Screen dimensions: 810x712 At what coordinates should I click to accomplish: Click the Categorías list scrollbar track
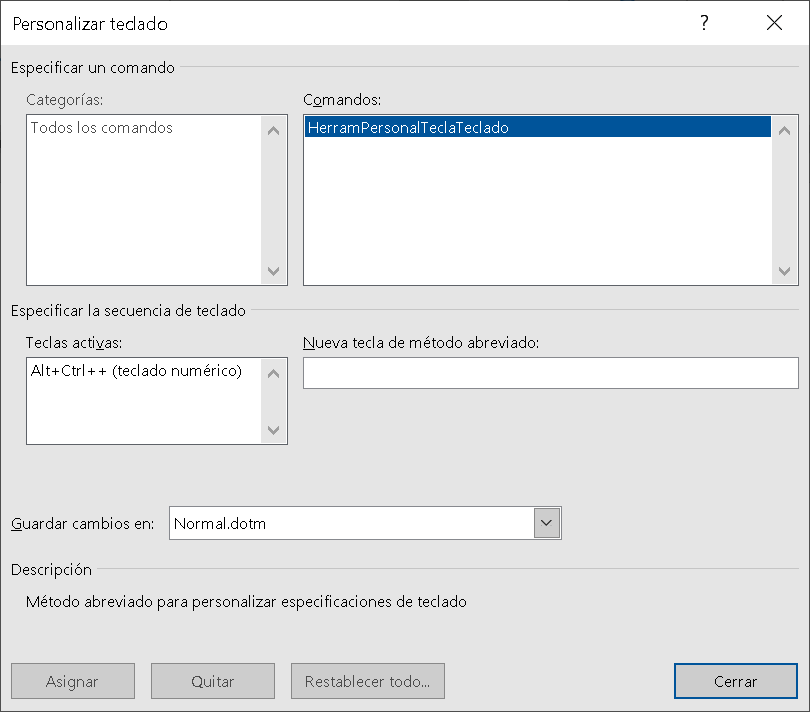click(x=274, y=201)
